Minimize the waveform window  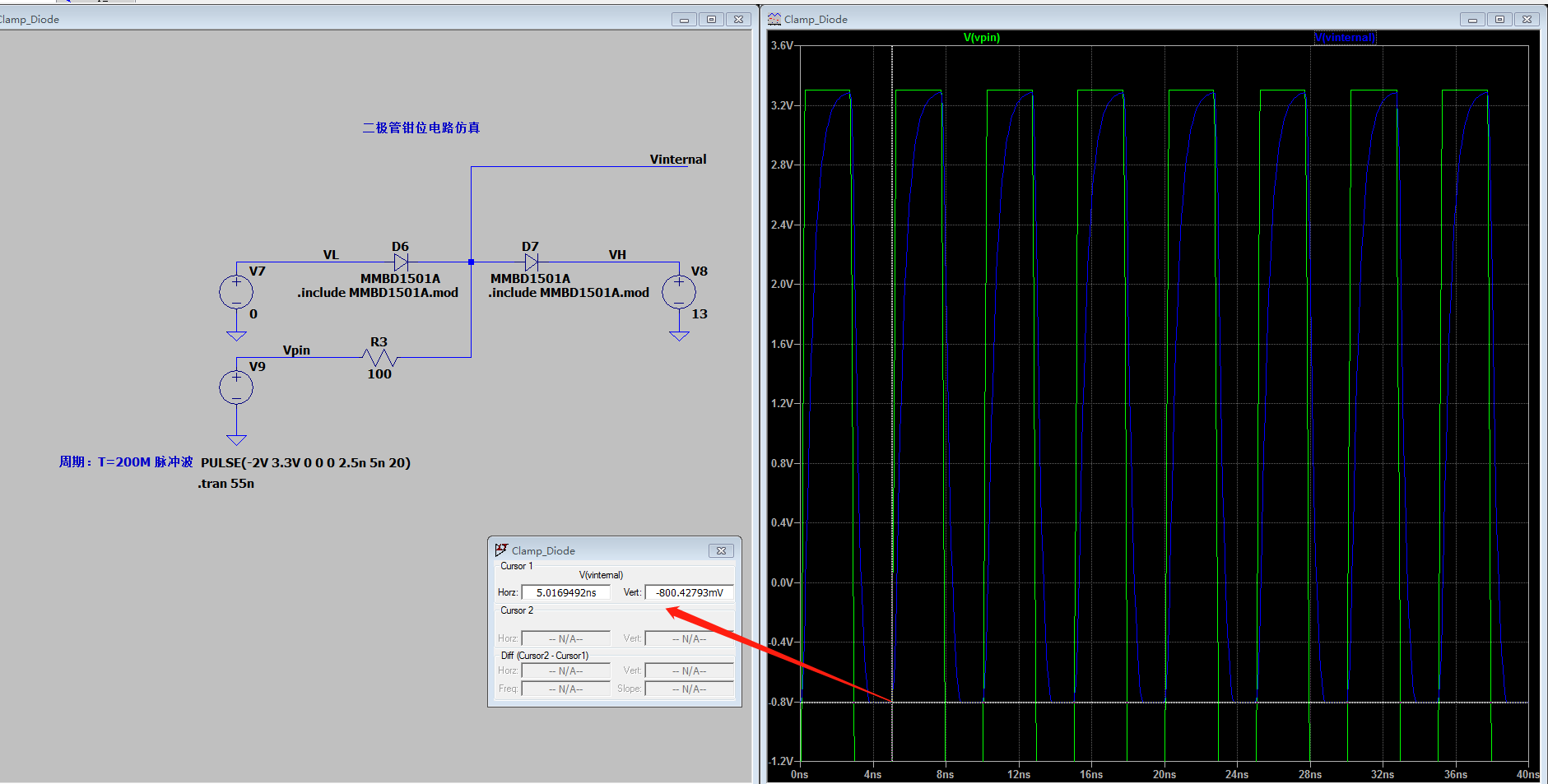click(x=1471, y=18)
